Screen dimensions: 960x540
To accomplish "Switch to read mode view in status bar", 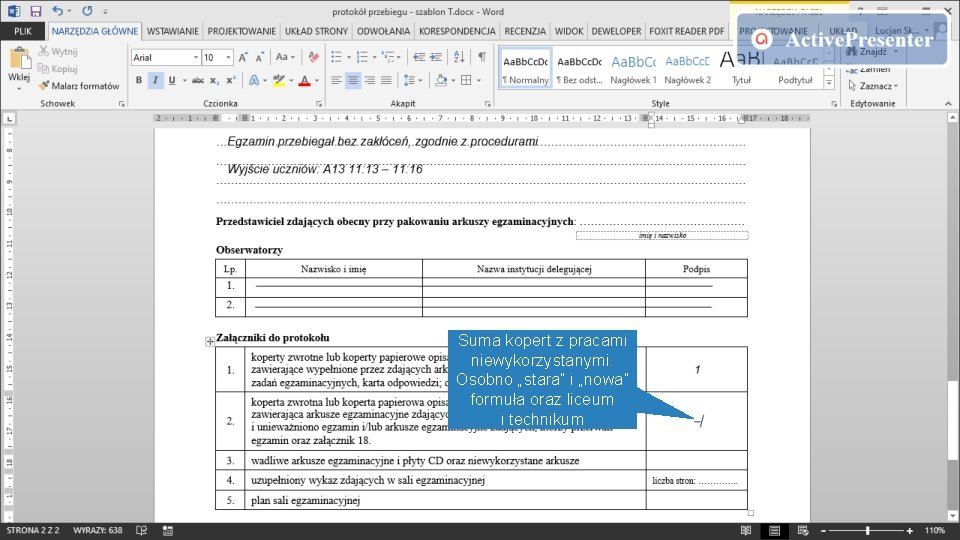I will tap(746, 530).
